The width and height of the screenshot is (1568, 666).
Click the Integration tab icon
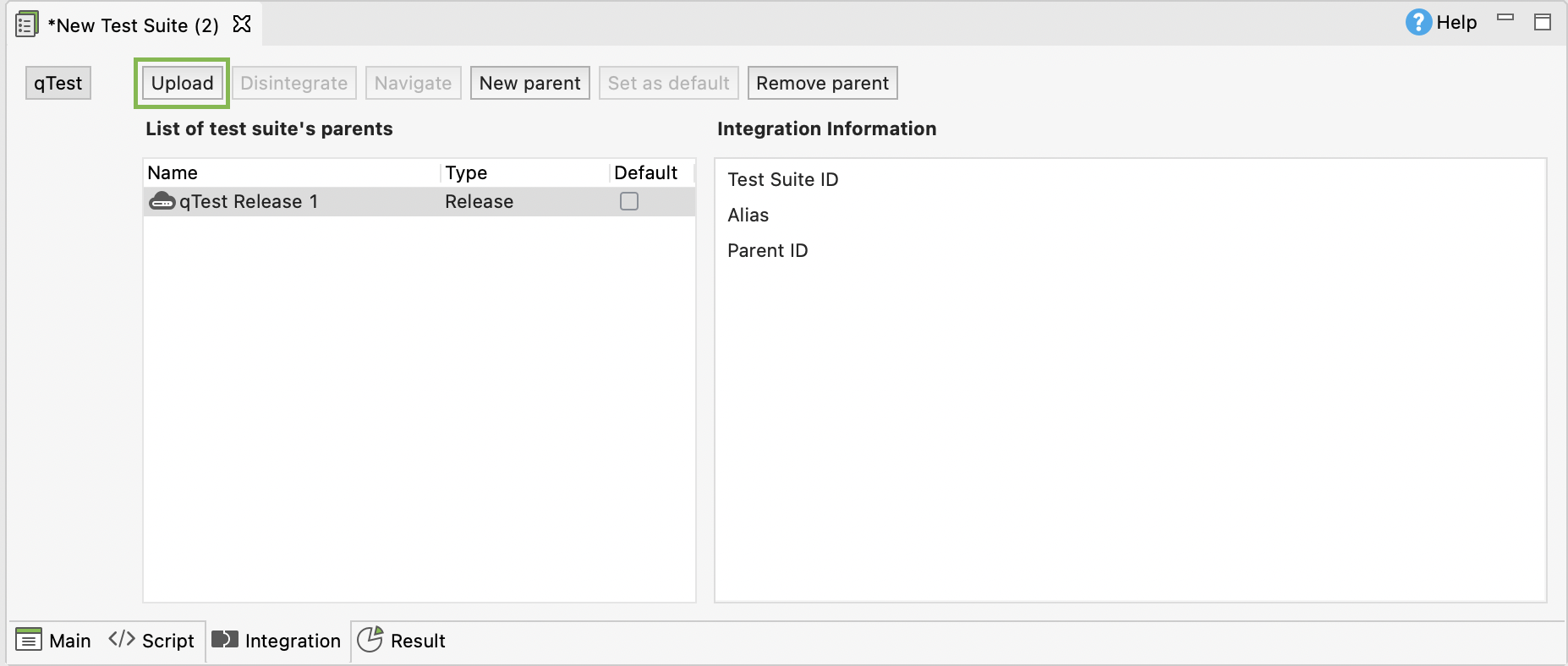point(225,640)
